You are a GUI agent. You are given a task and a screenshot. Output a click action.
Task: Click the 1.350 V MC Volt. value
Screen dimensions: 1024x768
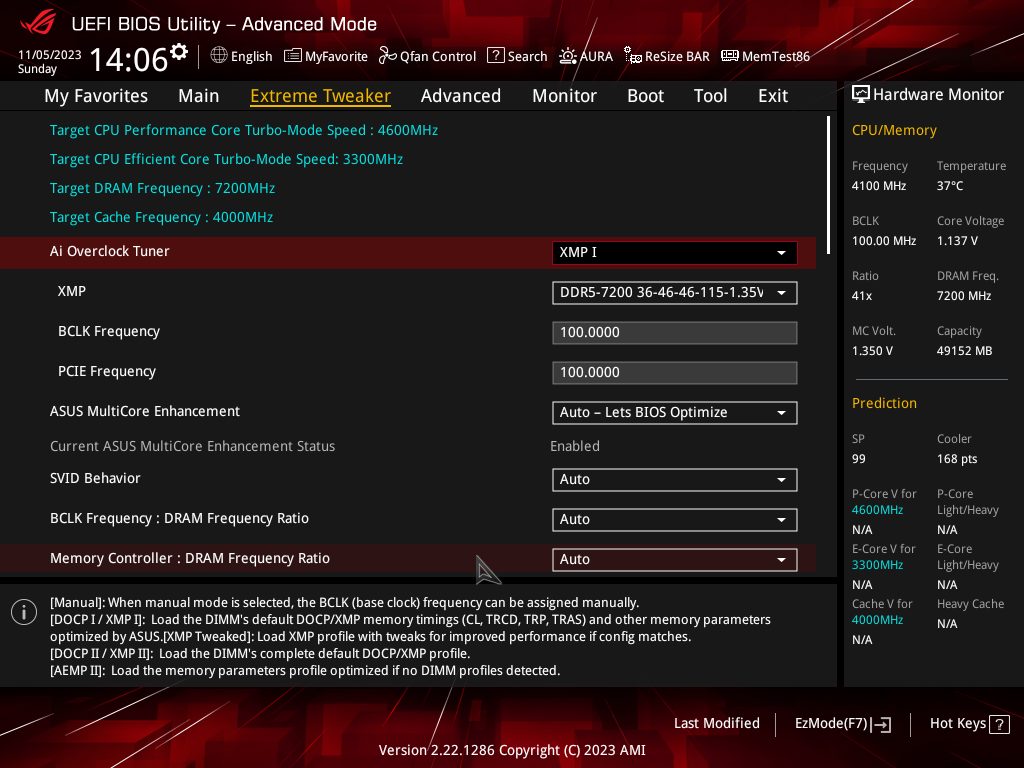tap(872, 351)
